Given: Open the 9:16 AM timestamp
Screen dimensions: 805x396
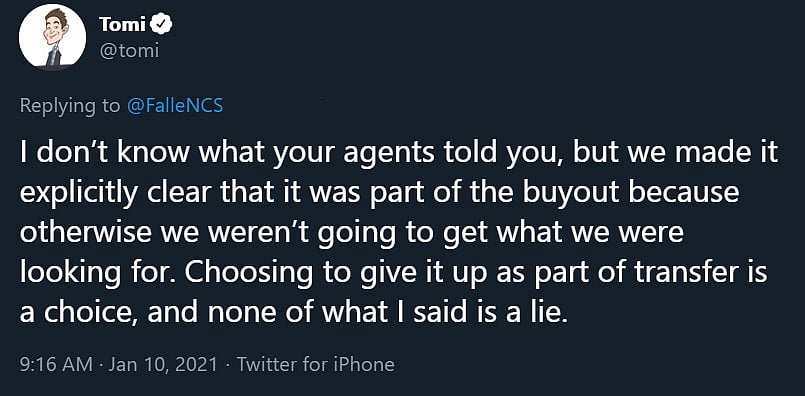Looking at the screenshot, I should click(x=56, y=364).
